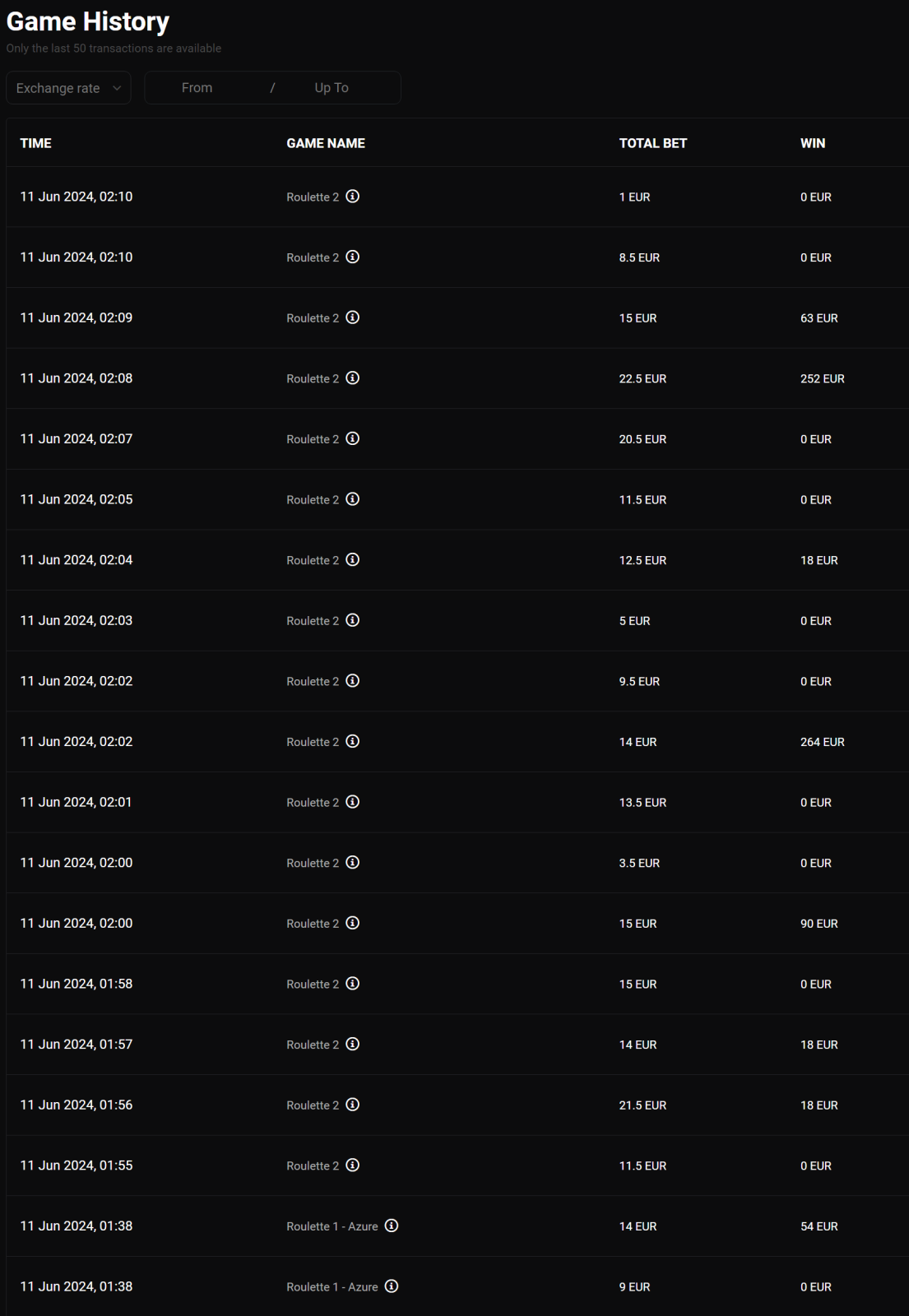Screen dimensions: 909x1316
Task: Show info icon for 01:56 21.5 EUR bet
Action: click(x=353, y=1105)
